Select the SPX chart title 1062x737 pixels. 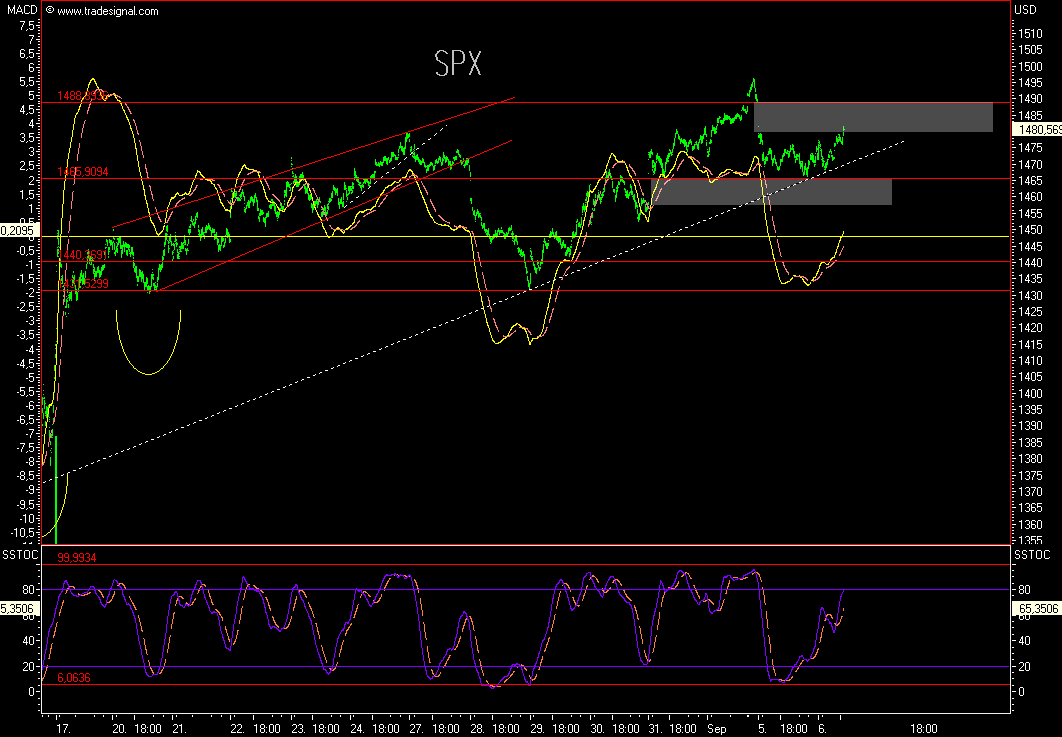[458, 65]
